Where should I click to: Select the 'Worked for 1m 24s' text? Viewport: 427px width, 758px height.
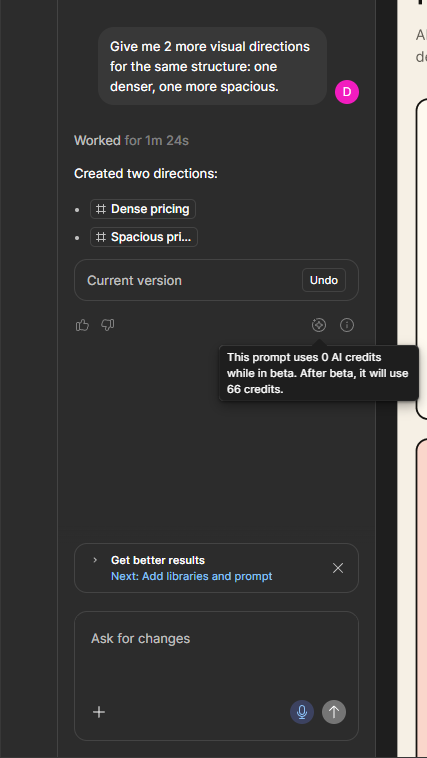pyautogui.click(x=131, y=141)
